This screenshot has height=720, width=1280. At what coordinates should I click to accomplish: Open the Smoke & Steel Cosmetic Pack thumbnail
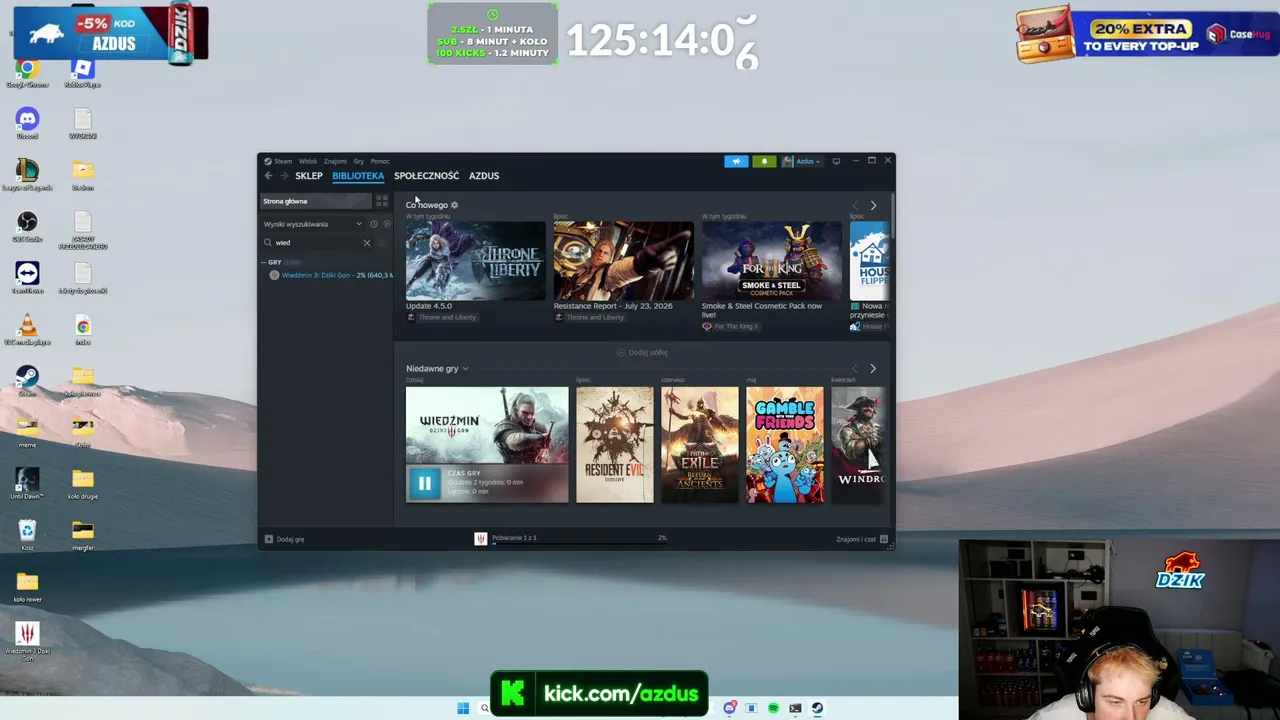pyautogui.click(x=772, y=260)
